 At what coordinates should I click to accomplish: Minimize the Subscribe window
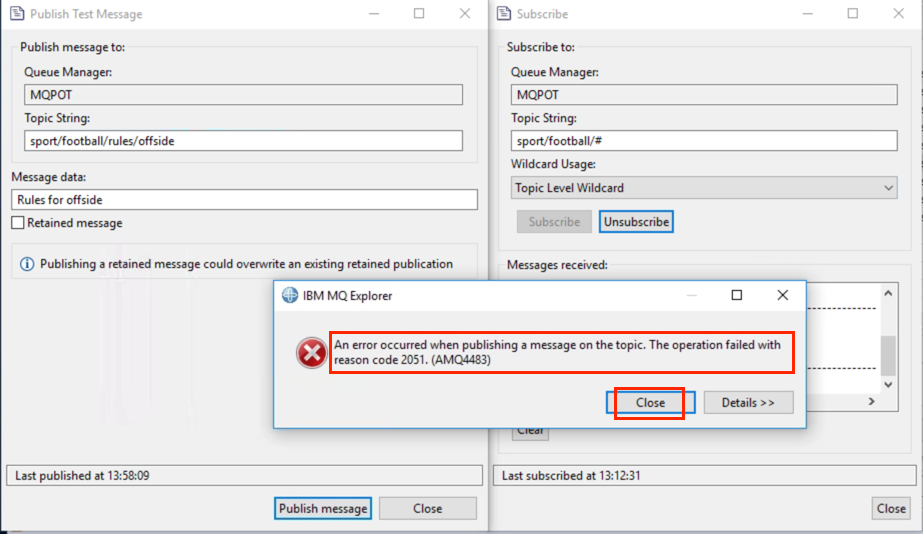point(808,14)
